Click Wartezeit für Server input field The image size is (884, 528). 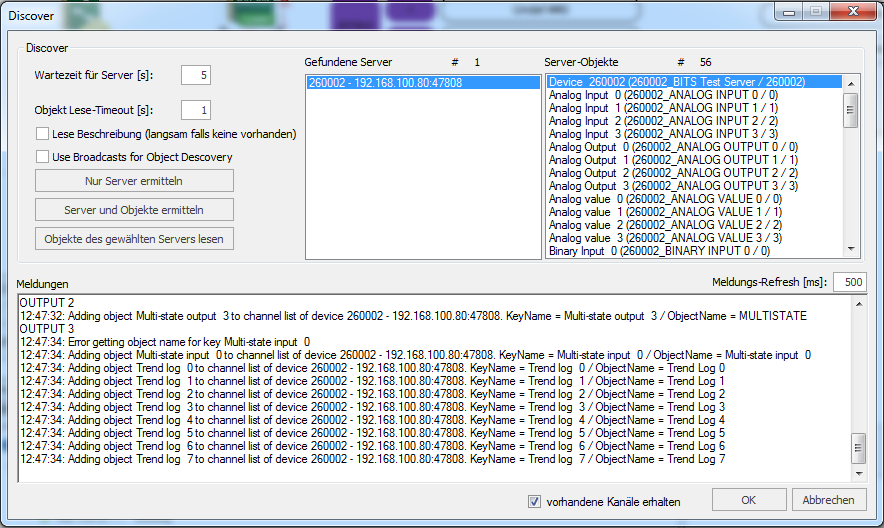tap(196, 75)
